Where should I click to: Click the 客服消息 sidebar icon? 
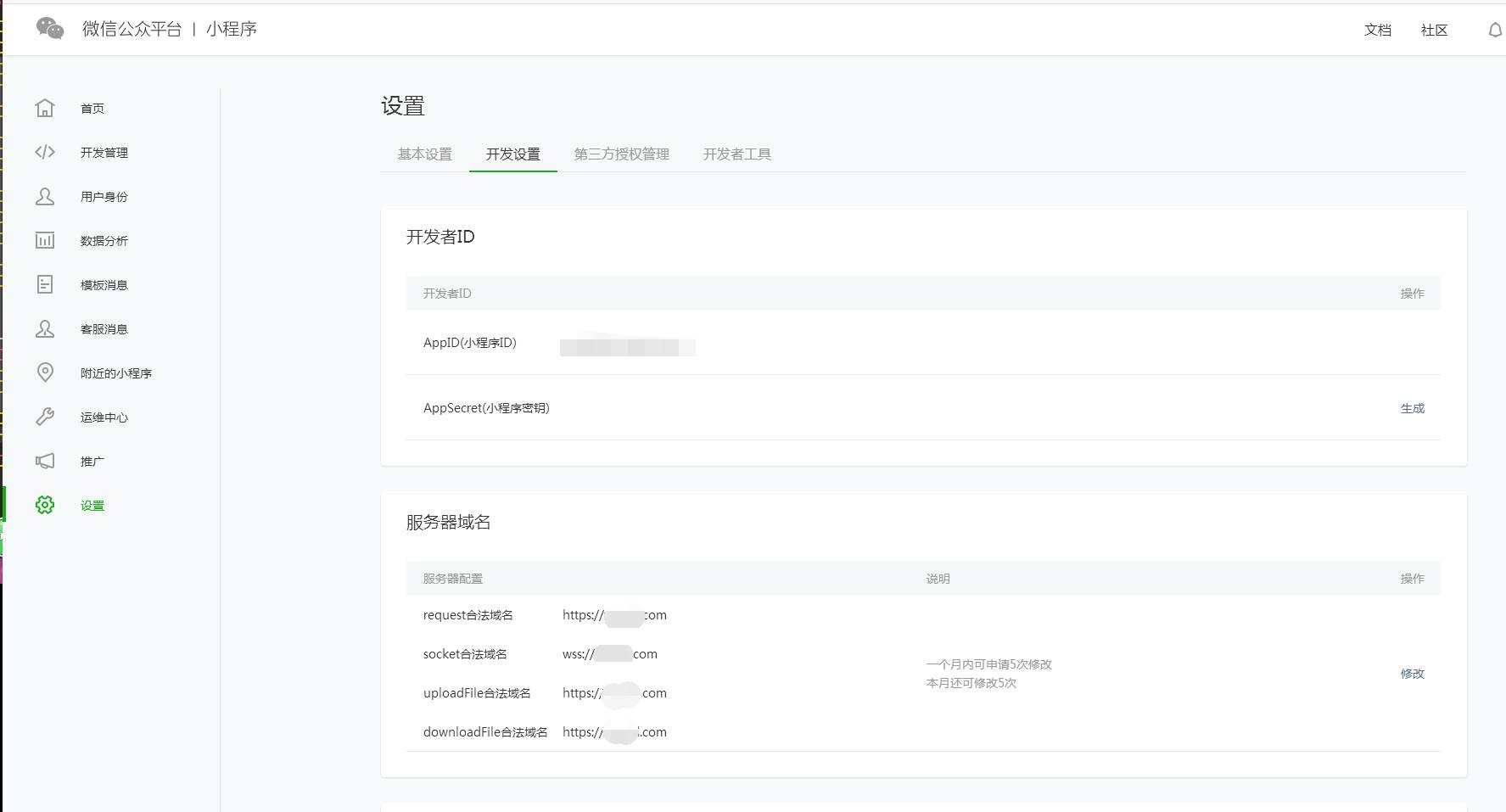tap(45, 329)
